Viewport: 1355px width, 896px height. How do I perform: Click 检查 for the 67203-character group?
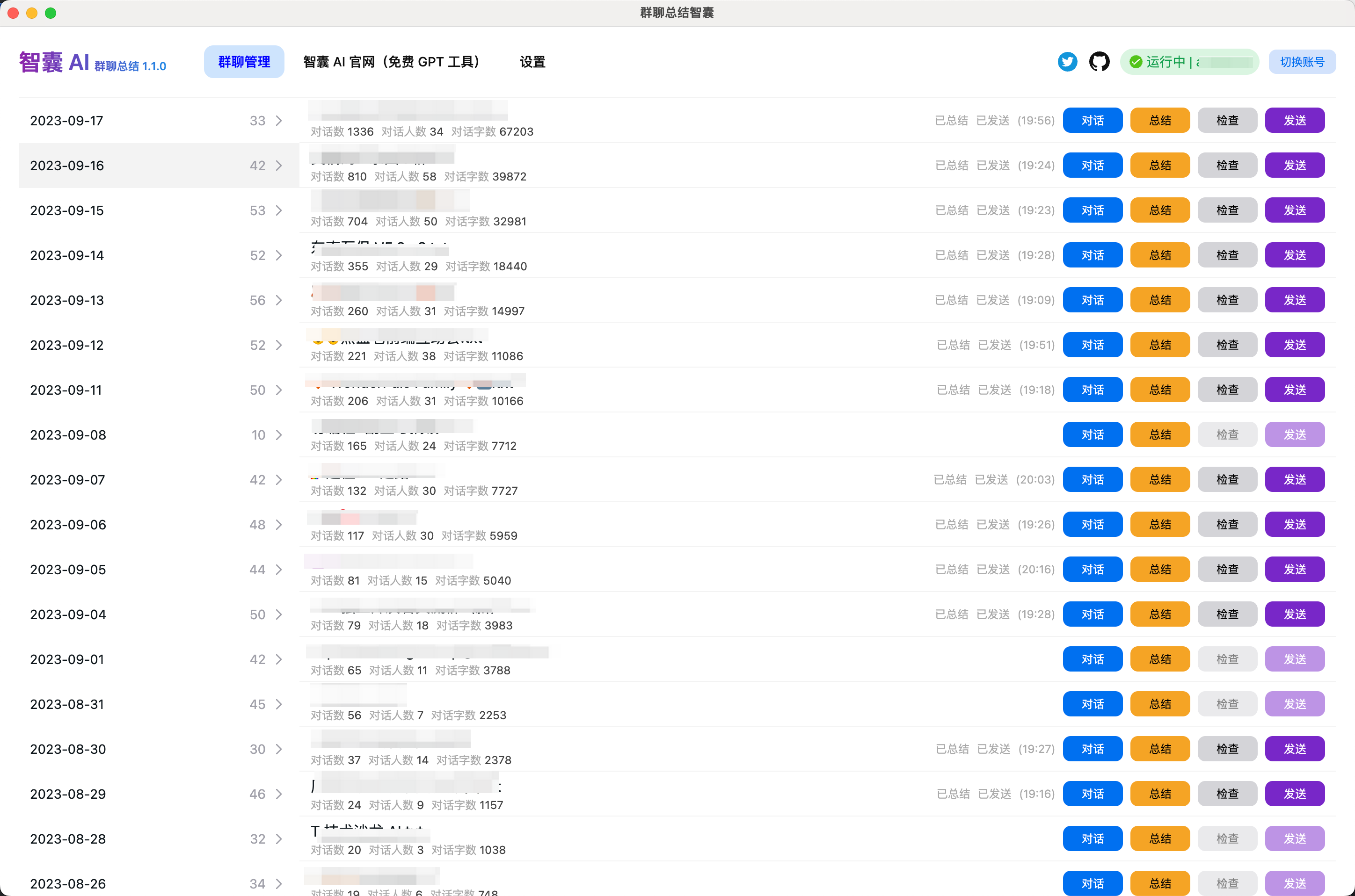coord(1227,121)
